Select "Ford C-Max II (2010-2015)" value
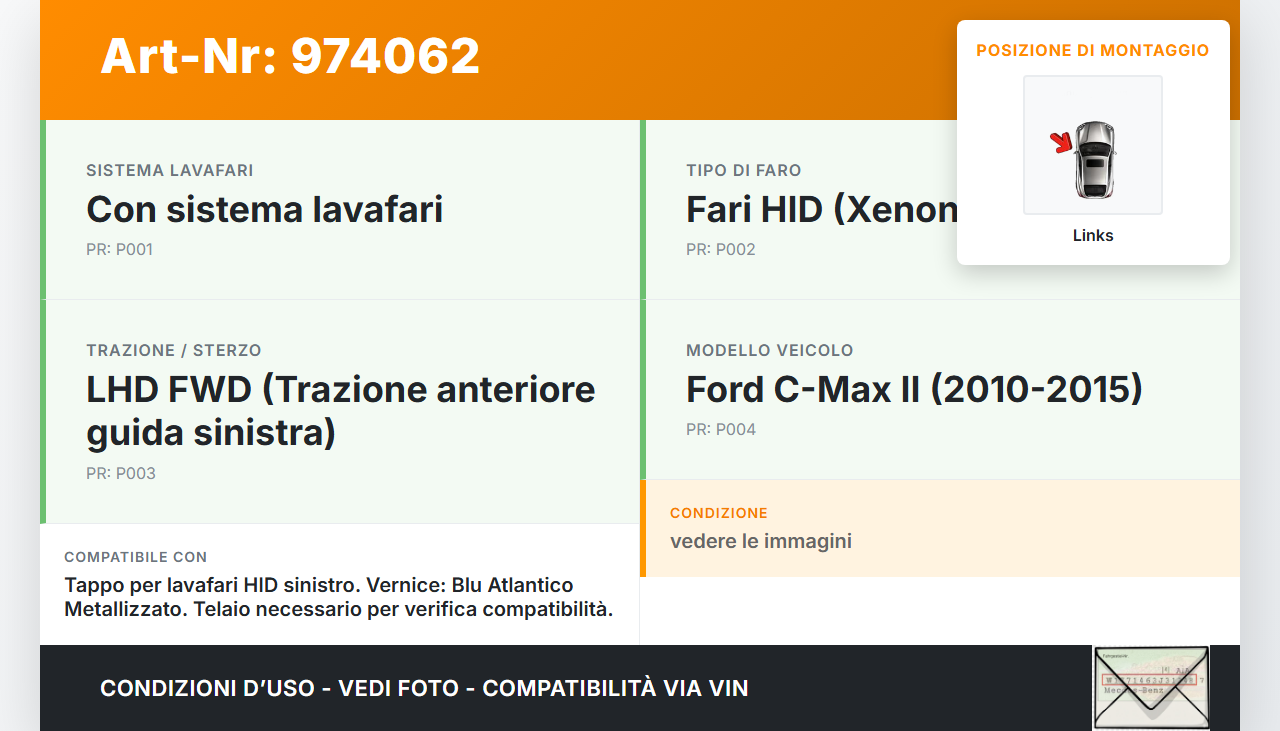Image resolution: width=1280 pixels, height=731 pixels. [914, 389]
